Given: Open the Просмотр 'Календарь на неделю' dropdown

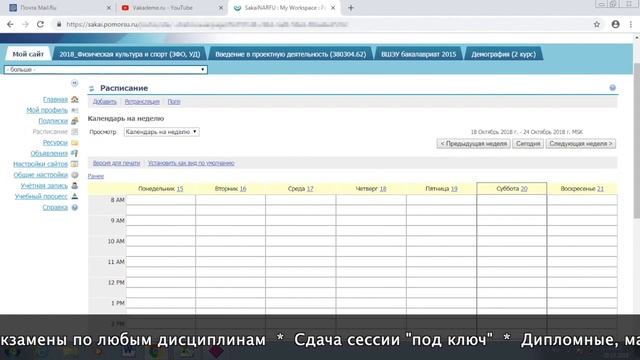Looking at the screenshot, I should pos(162,132).
